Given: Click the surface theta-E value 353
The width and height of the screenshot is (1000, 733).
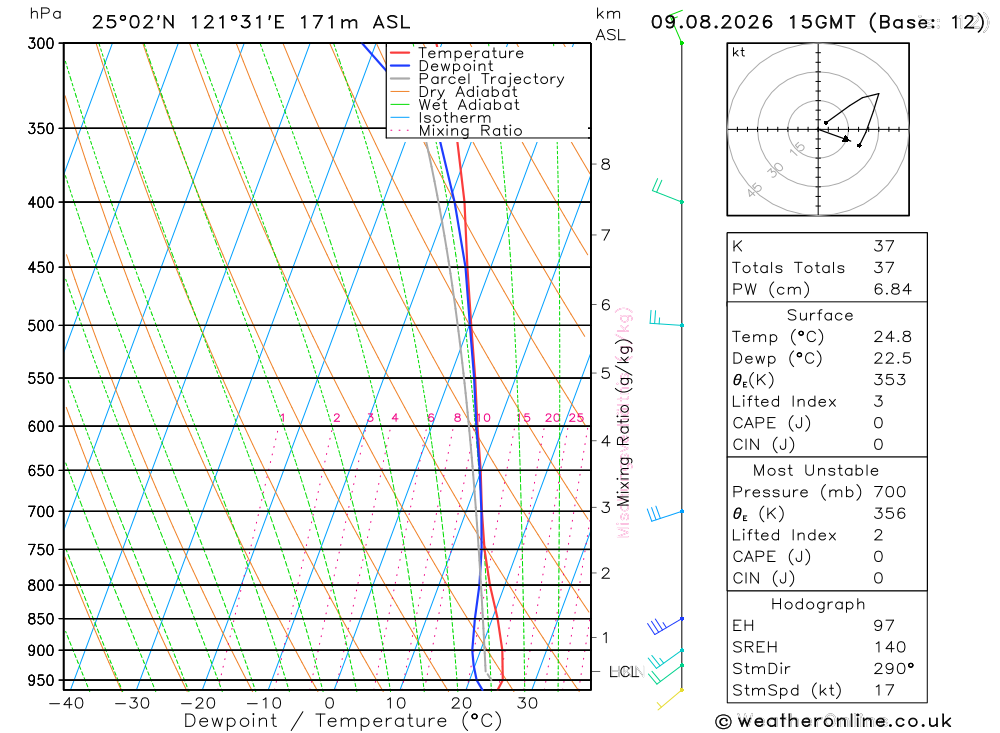Looking at the screenshot, I should (890, 380).
